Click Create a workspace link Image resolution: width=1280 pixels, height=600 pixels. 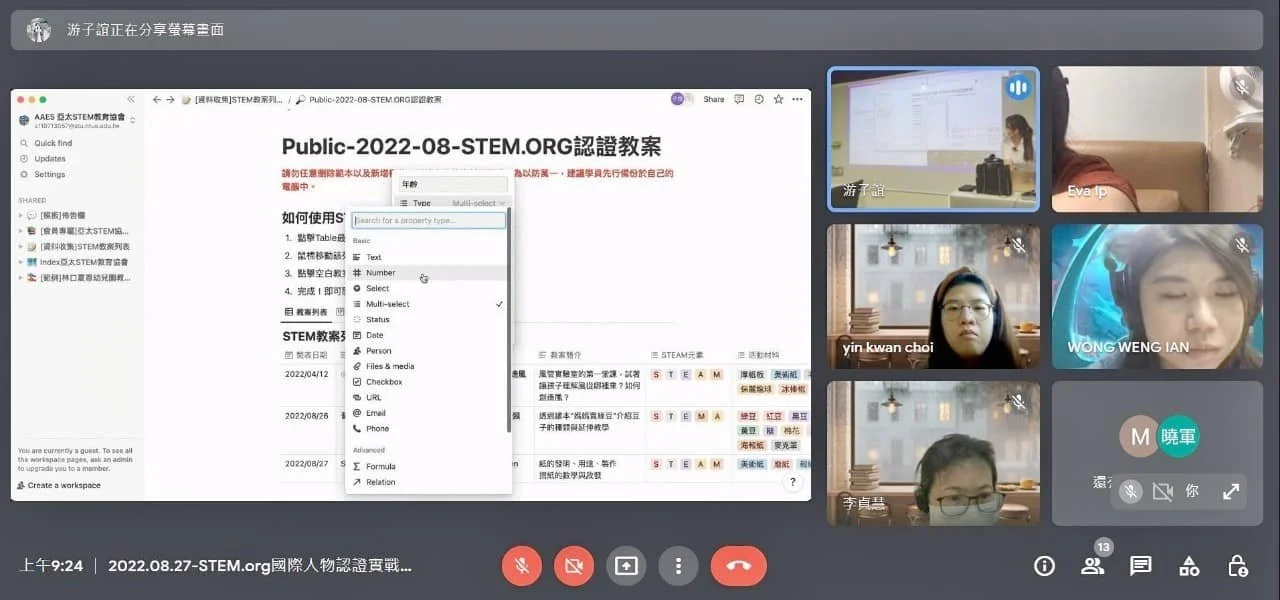pos(59,485)
